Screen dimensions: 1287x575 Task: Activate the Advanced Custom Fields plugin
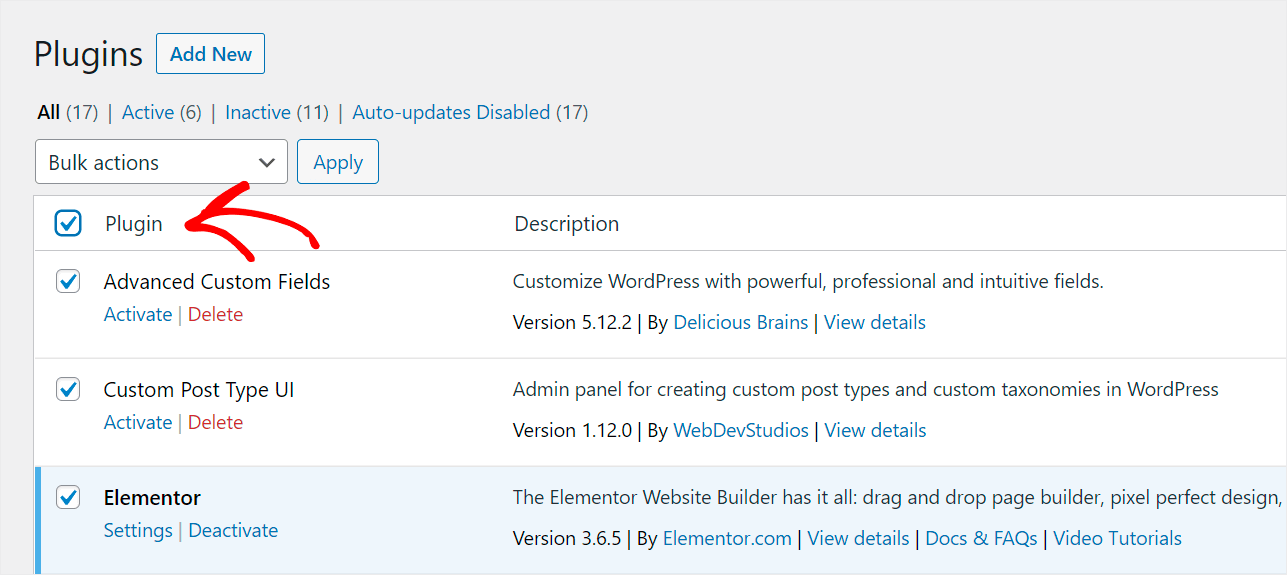(x=138, y=314)
